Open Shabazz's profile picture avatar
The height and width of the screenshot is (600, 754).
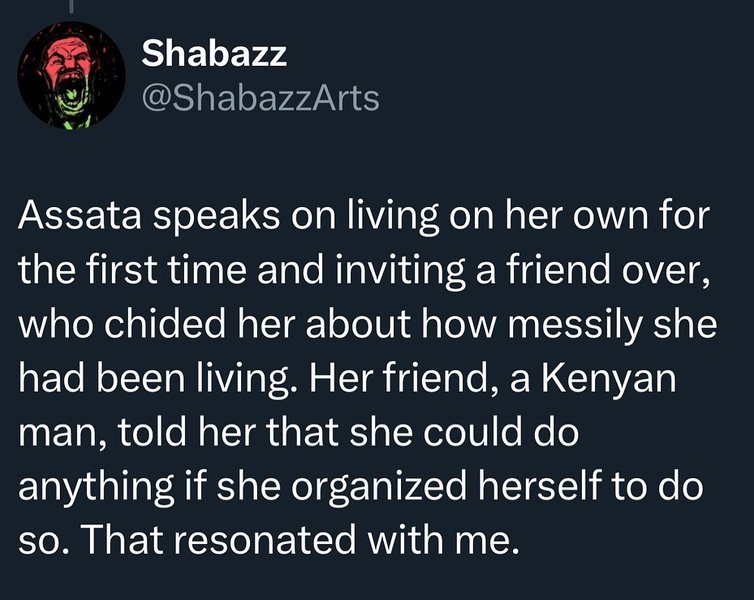click(71, 75)
